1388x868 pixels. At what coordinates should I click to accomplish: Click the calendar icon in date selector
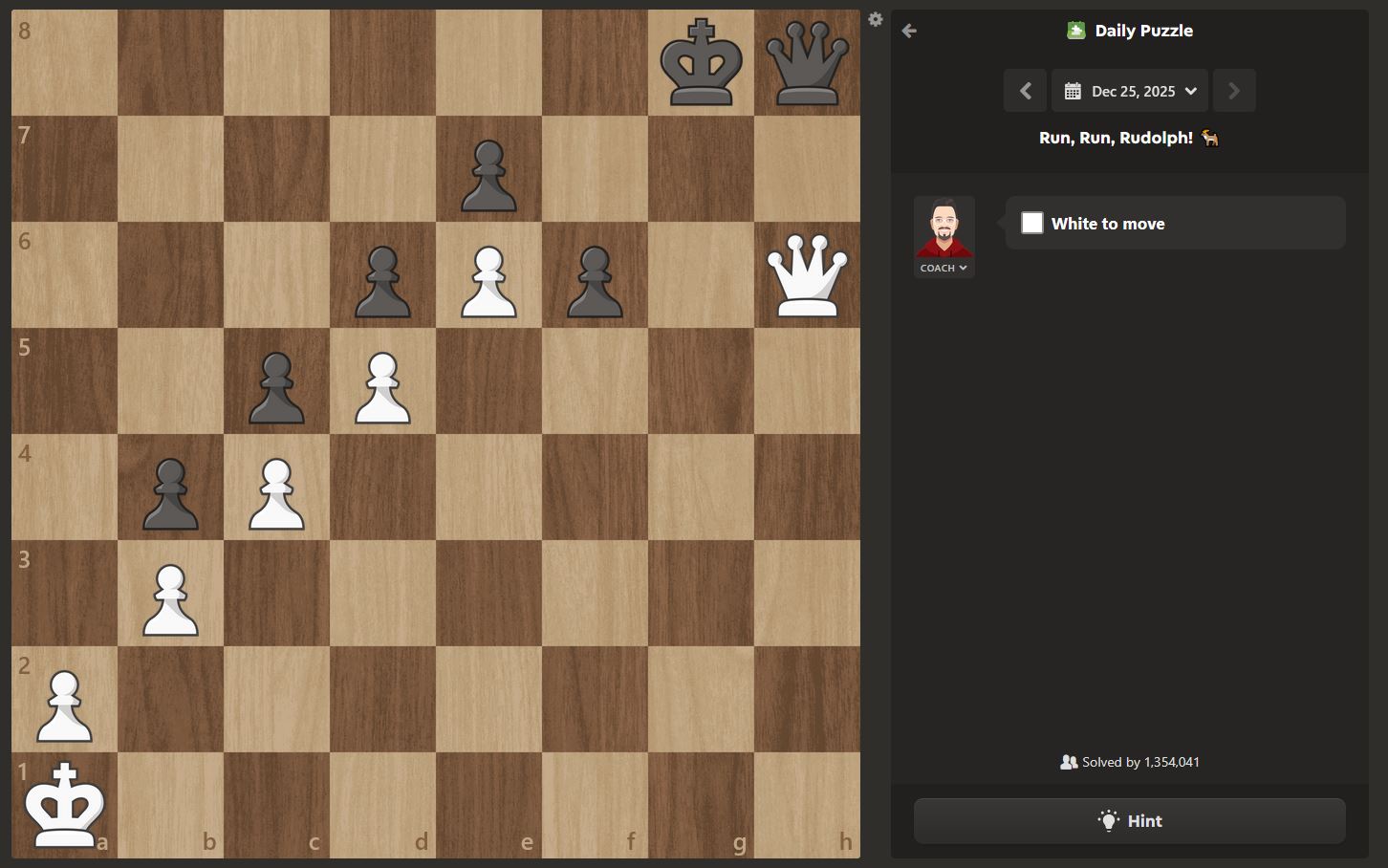coord(1073,92)
